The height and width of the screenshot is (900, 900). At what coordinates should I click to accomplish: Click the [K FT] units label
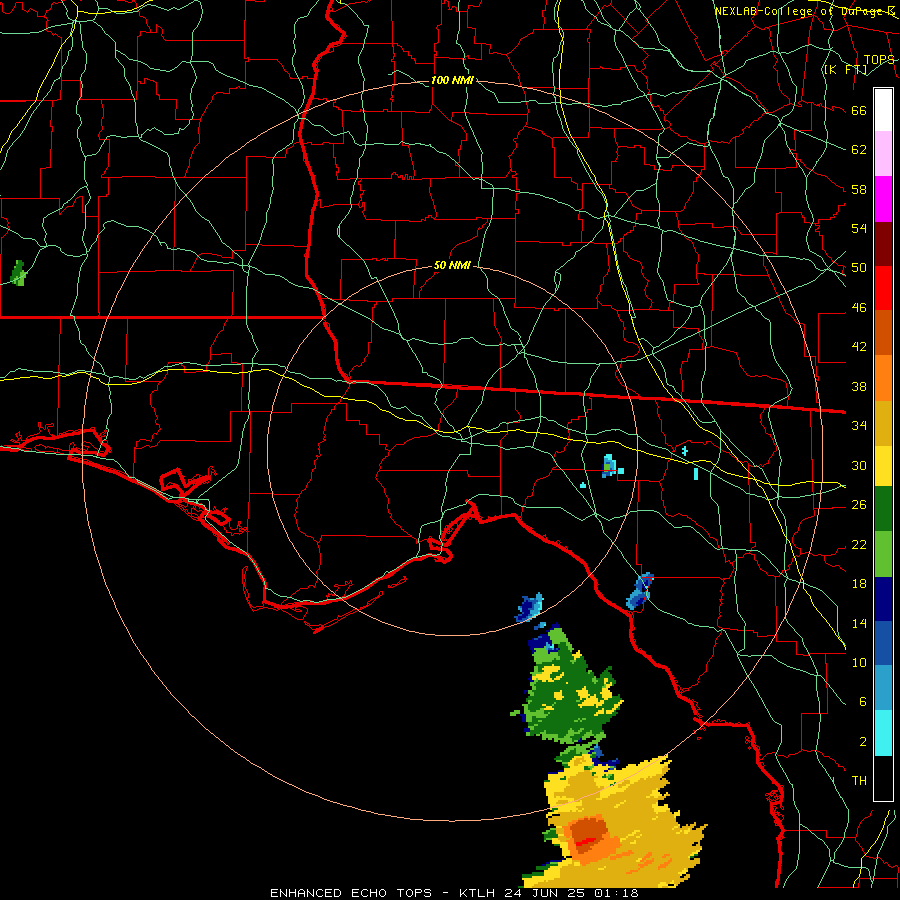click(x=845, y=70)
